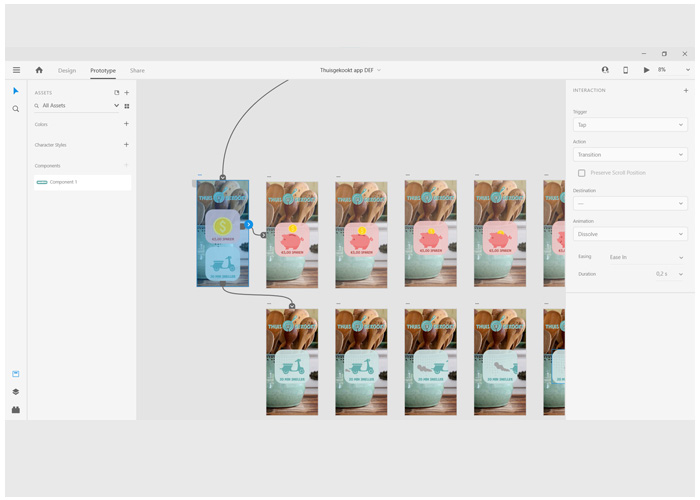Open mobile device preview icon

[626, 70]
